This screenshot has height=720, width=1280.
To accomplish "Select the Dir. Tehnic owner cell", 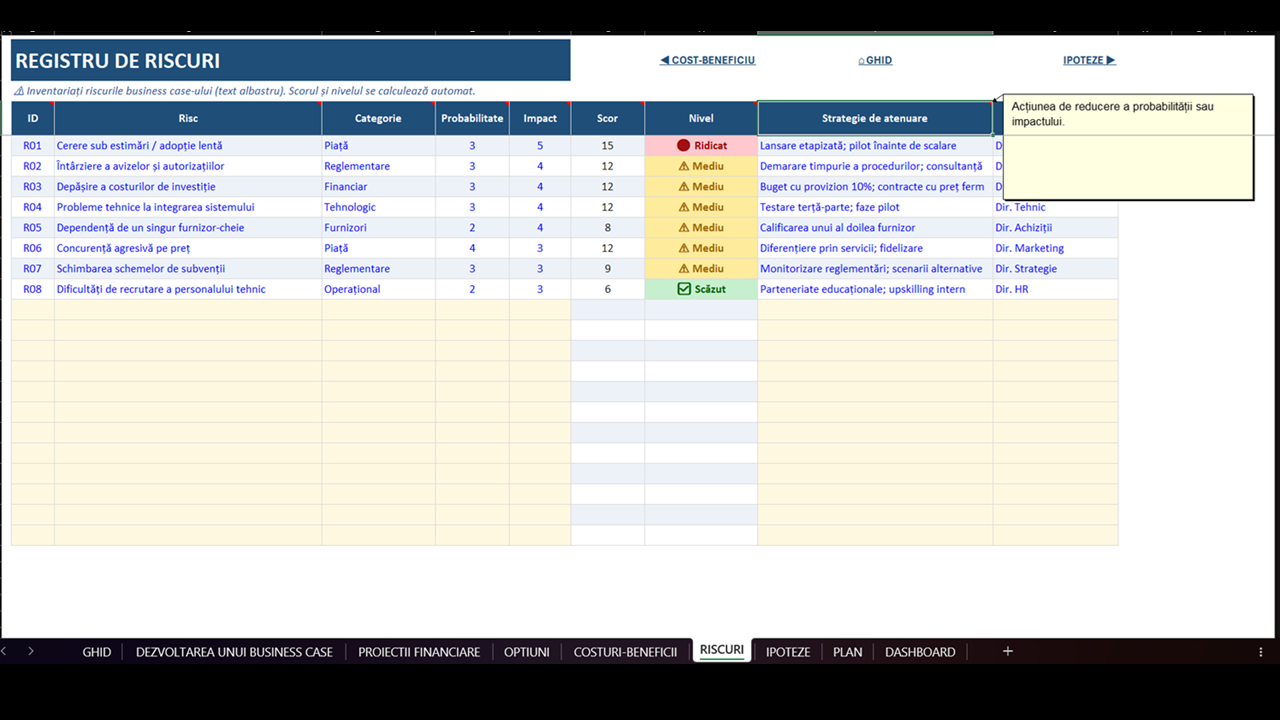I will pyautogui.click(x=1055, y=207).
